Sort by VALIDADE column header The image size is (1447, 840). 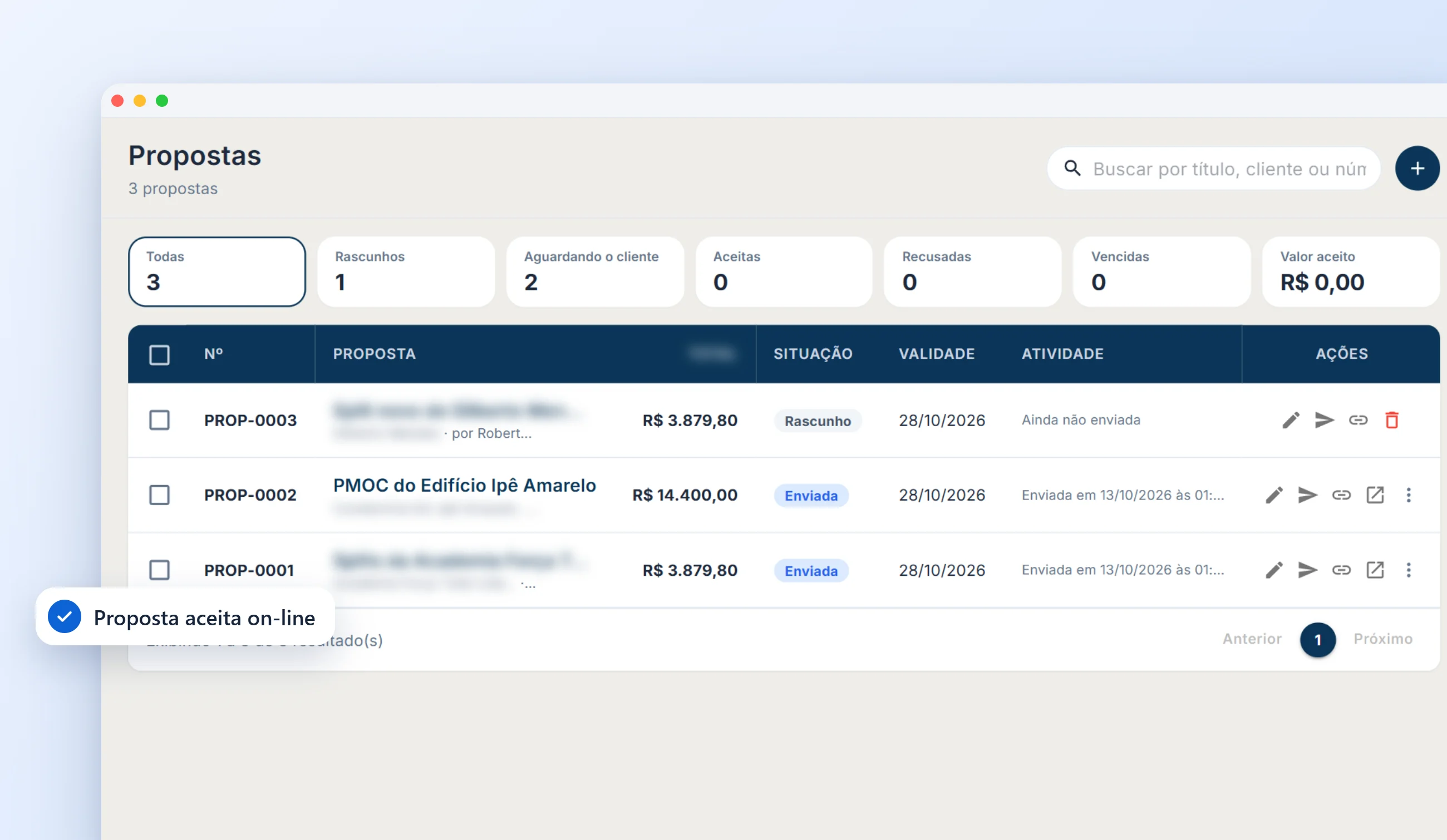pos(937,354)
